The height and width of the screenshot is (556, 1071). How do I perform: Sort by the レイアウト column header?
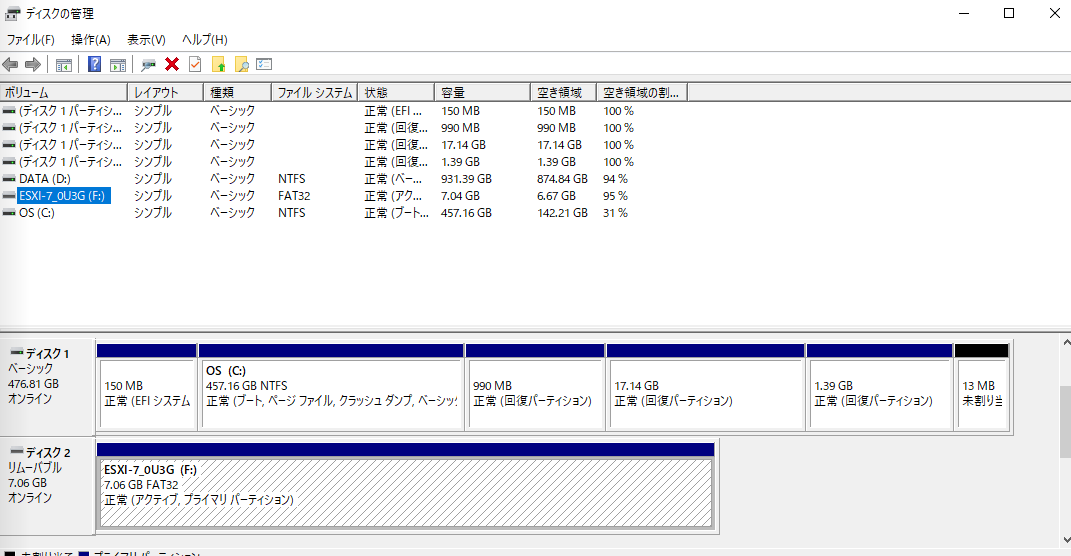165,92
